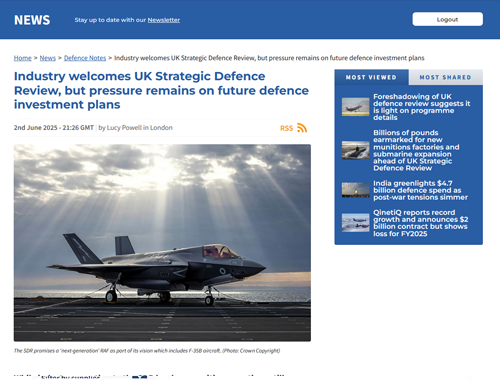Click the jet thumbnail for Foreshadowing article
This screenshot has height=380, width=500.
pyautogui.click(x=356, y=107)
